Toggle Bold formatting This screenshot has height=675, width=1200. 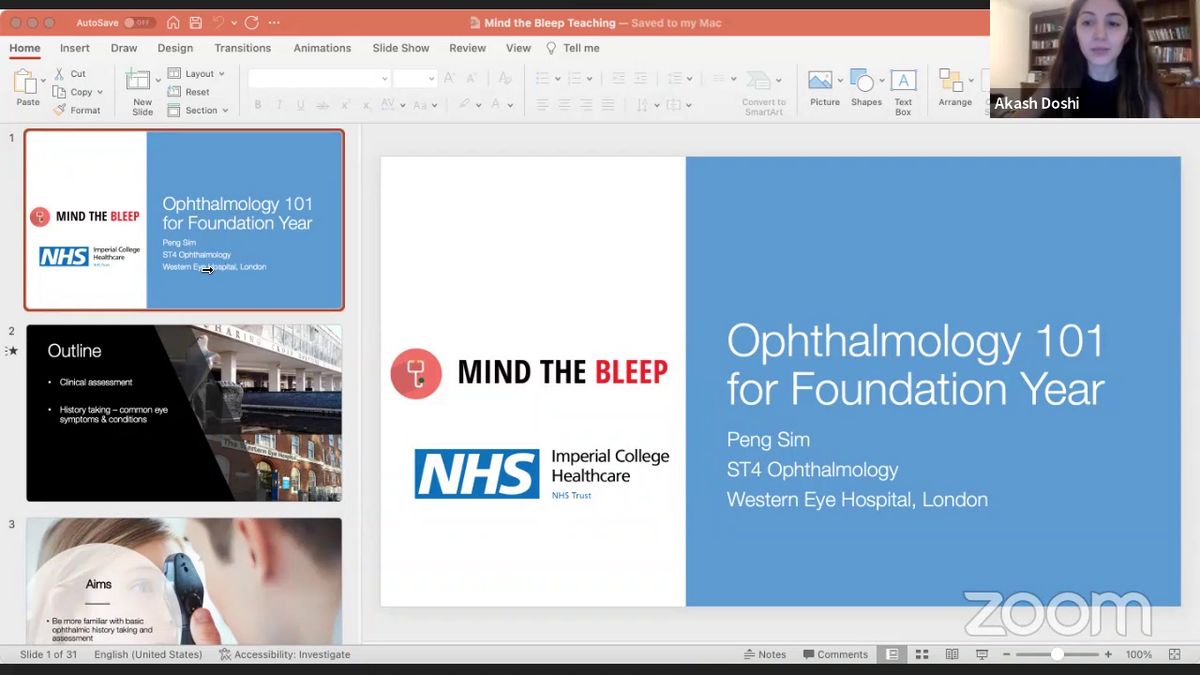coord(257,105)
